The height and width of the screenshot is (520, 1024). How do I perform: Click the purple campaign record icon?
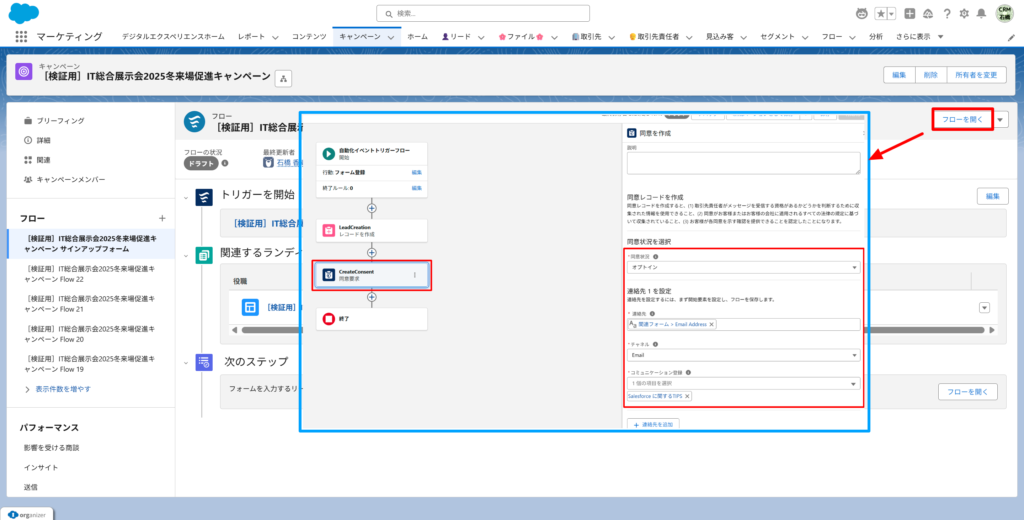[x=24, y=72]
